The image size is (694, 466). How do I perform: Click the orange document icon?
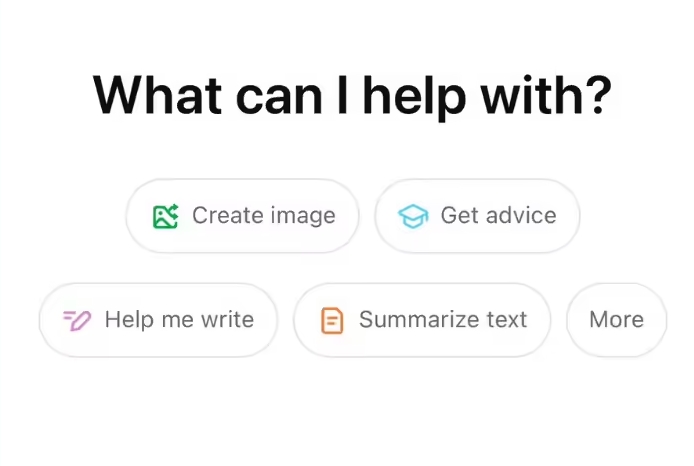point(331,321)
